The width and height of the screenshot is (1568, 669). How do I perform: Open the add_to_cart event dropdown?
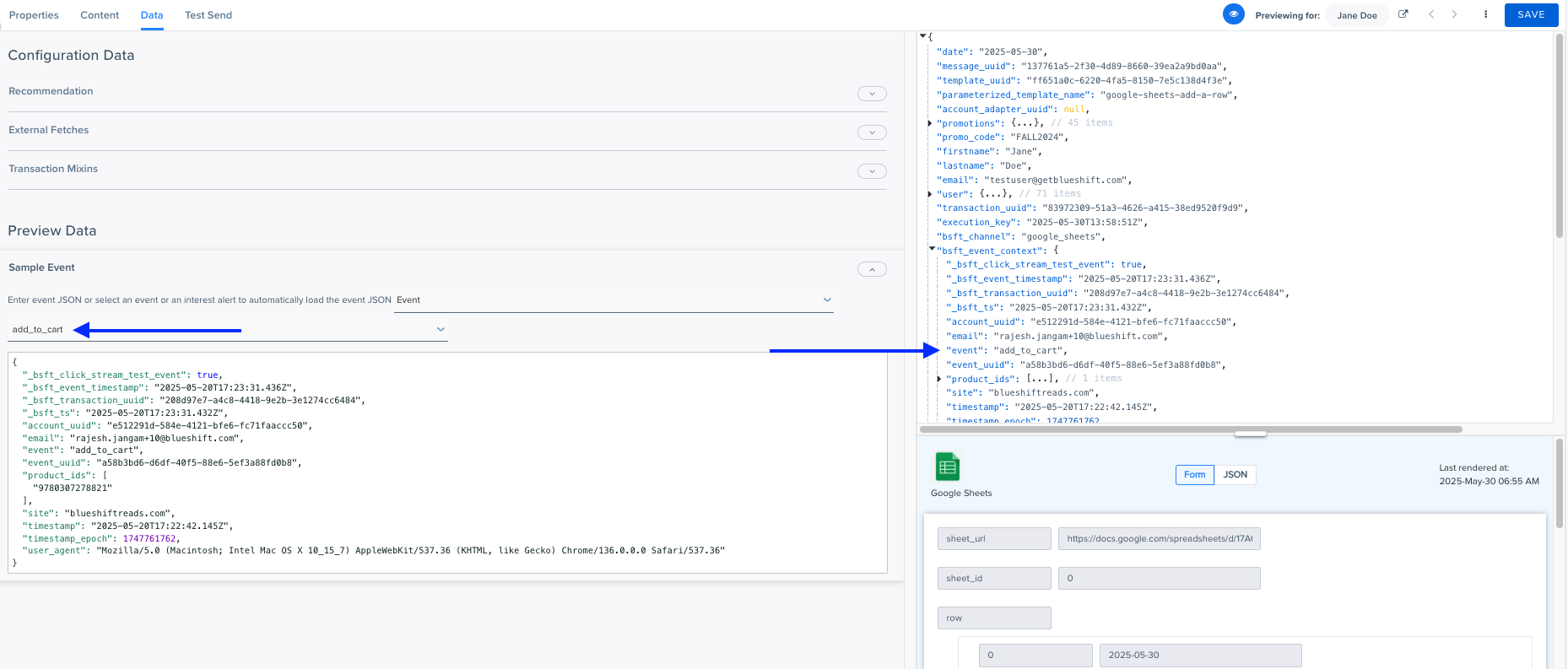228,330
